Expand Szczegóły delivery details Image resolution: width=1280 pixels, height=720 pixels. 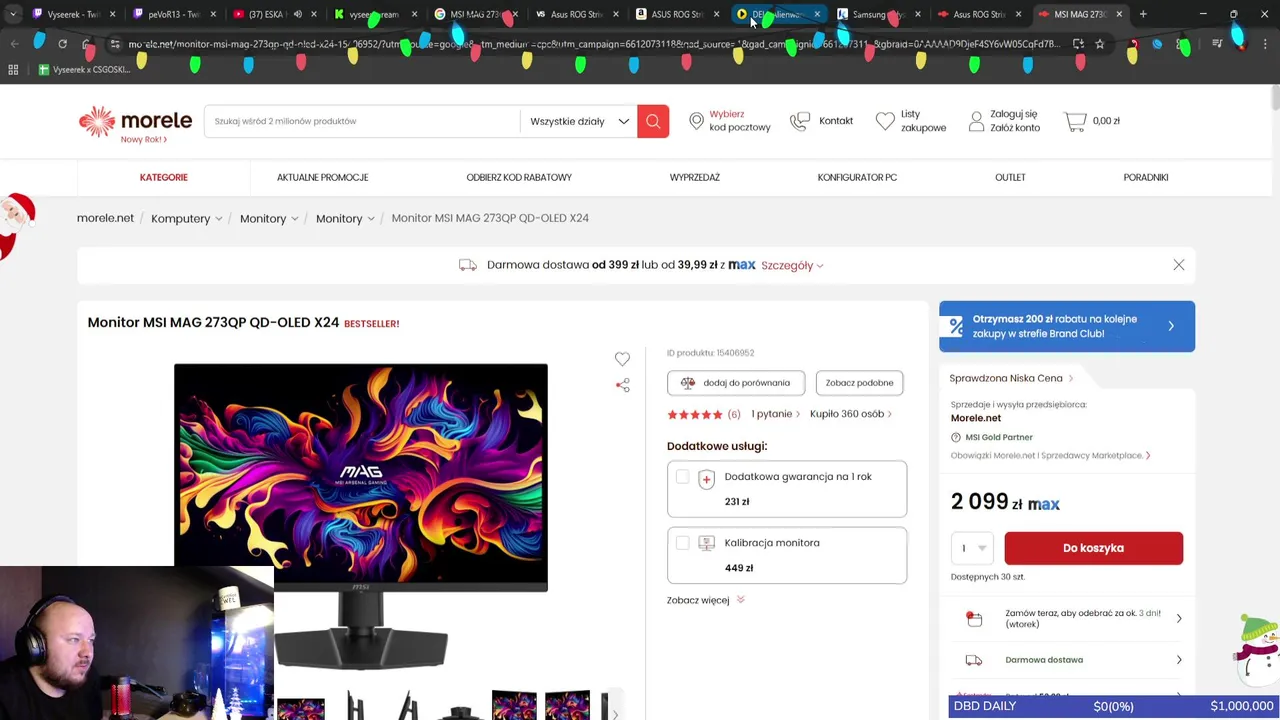(792, 265)
